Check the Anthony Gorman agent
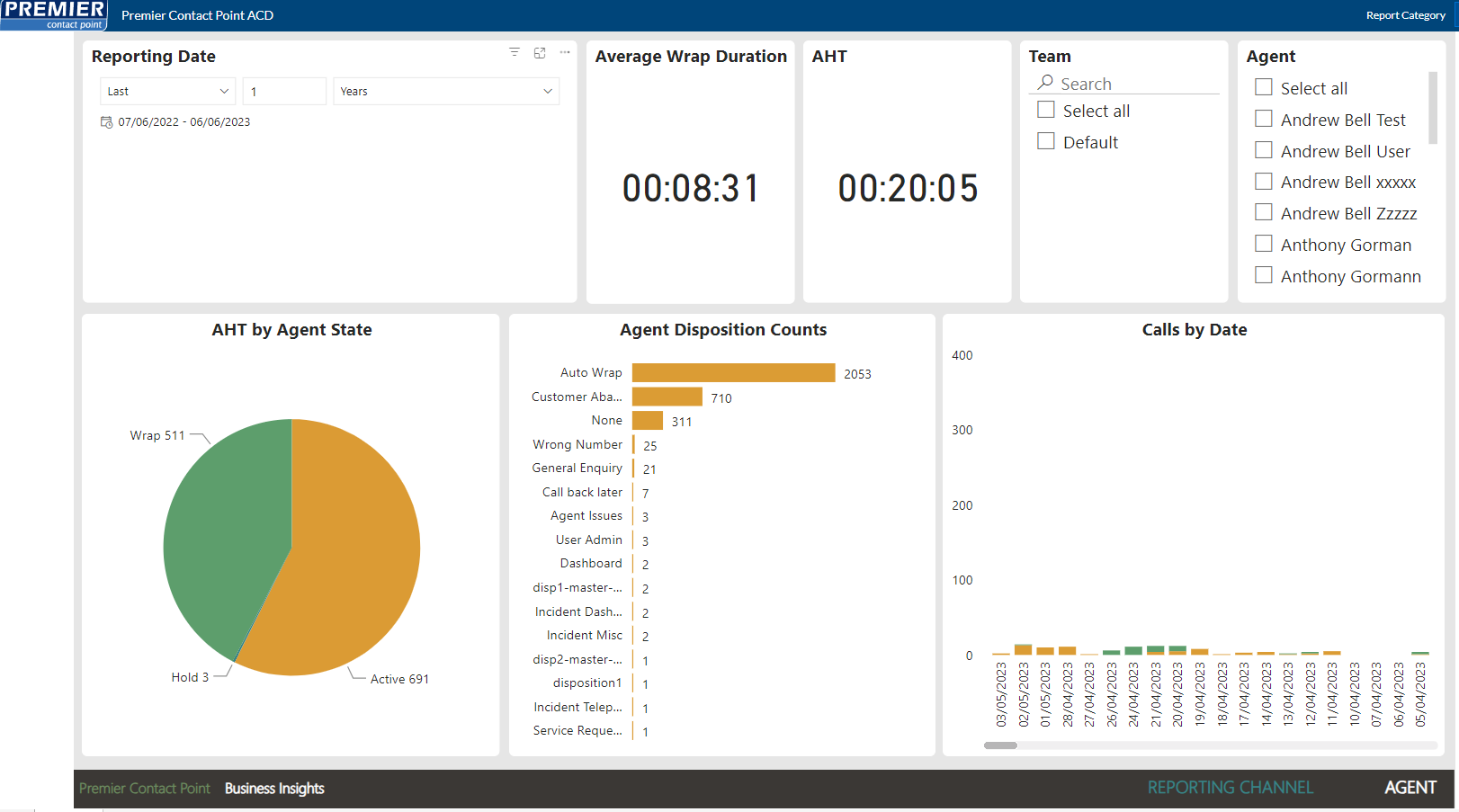The image size is (1459, 812). click(1264, 244)
